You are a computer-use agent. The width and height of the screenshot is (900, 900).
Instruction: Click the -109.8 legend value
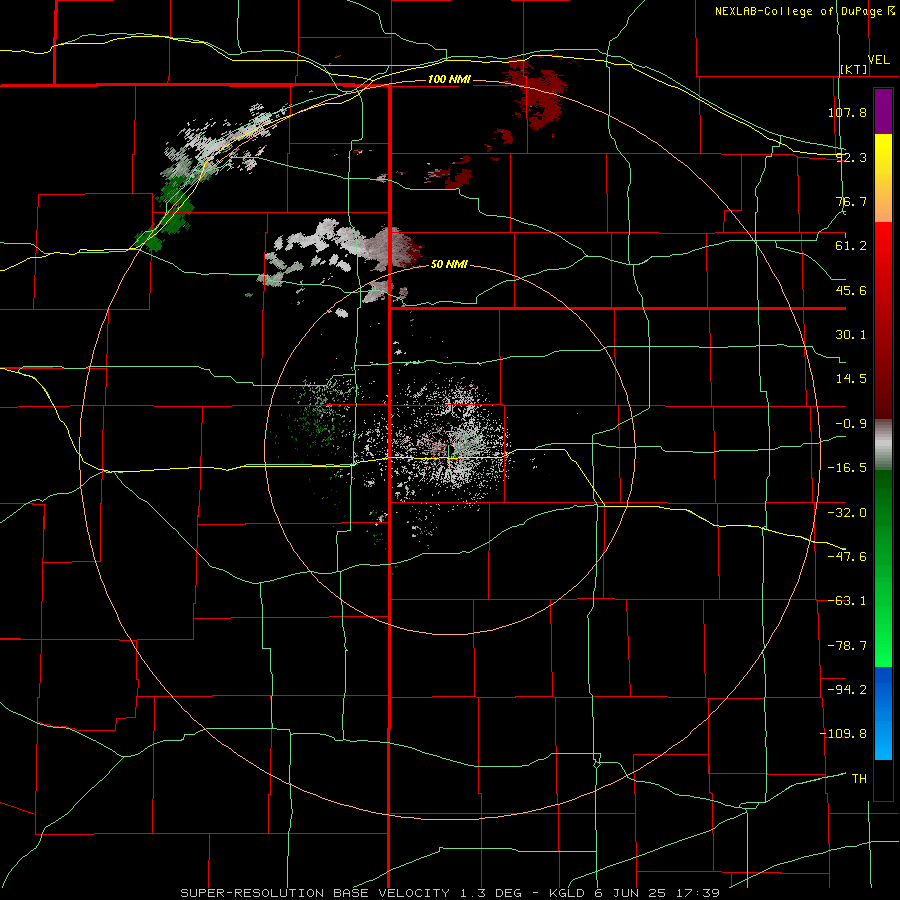click(x=843, y=734)
